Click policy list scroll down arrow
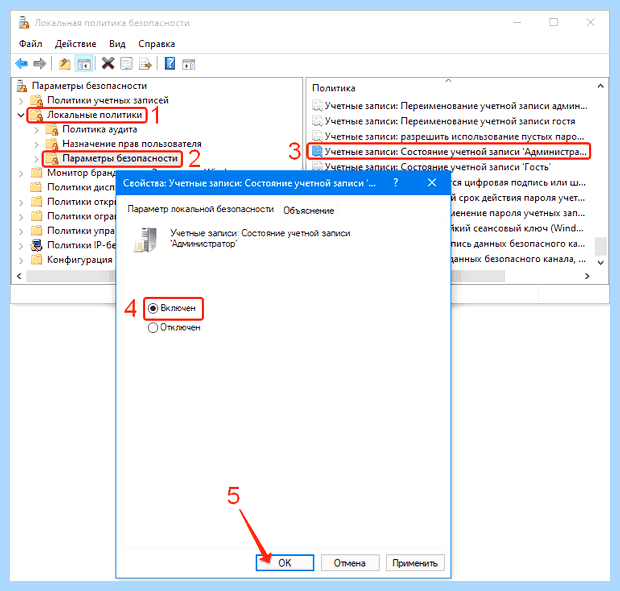Screen dimensions: 620x591 pyautogui.click(x=601, y=263)
